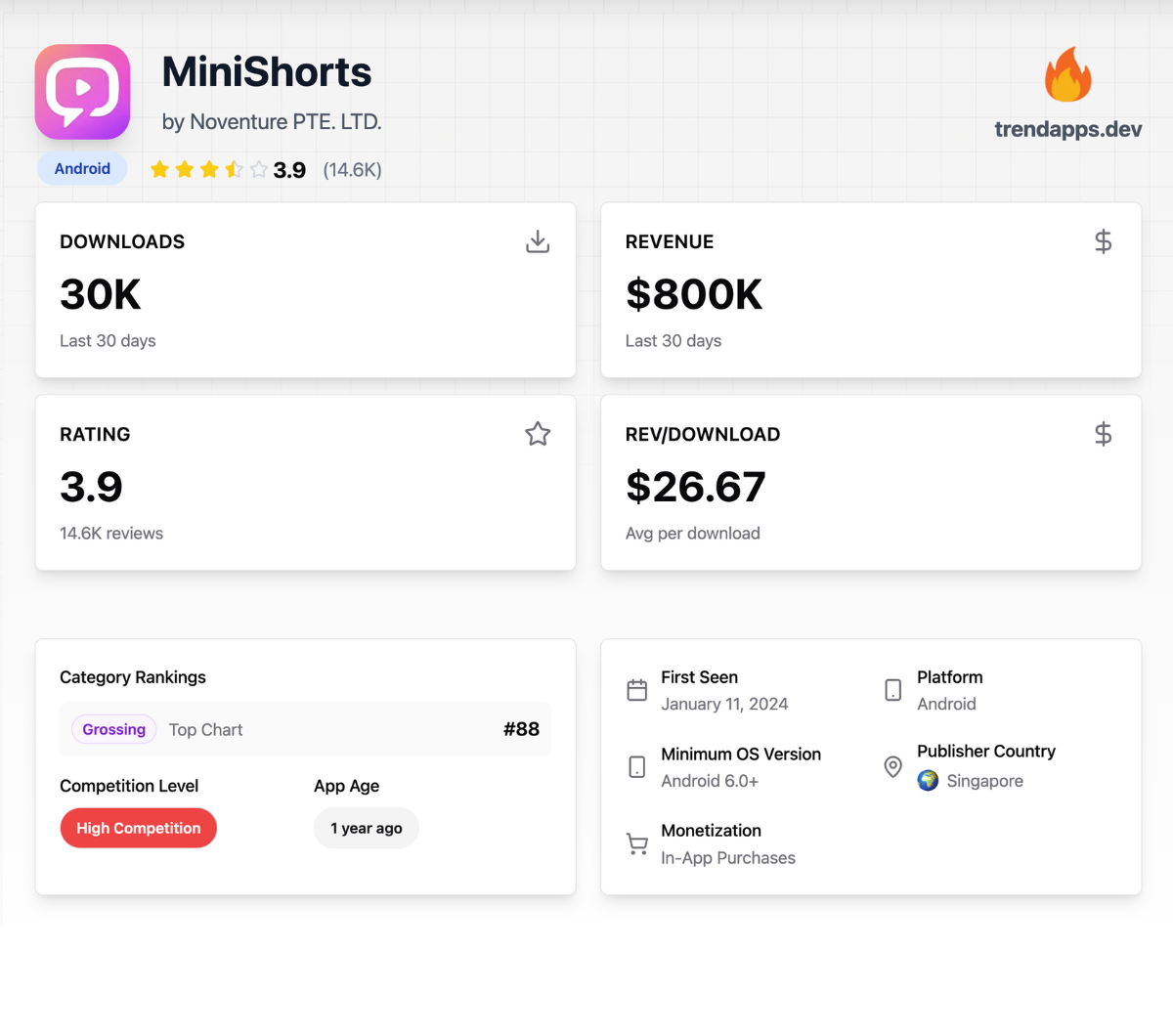Click the shopping cart icon beside Monetization
This screenshot has height=1036, width=1173.
[x=637, y=843]
